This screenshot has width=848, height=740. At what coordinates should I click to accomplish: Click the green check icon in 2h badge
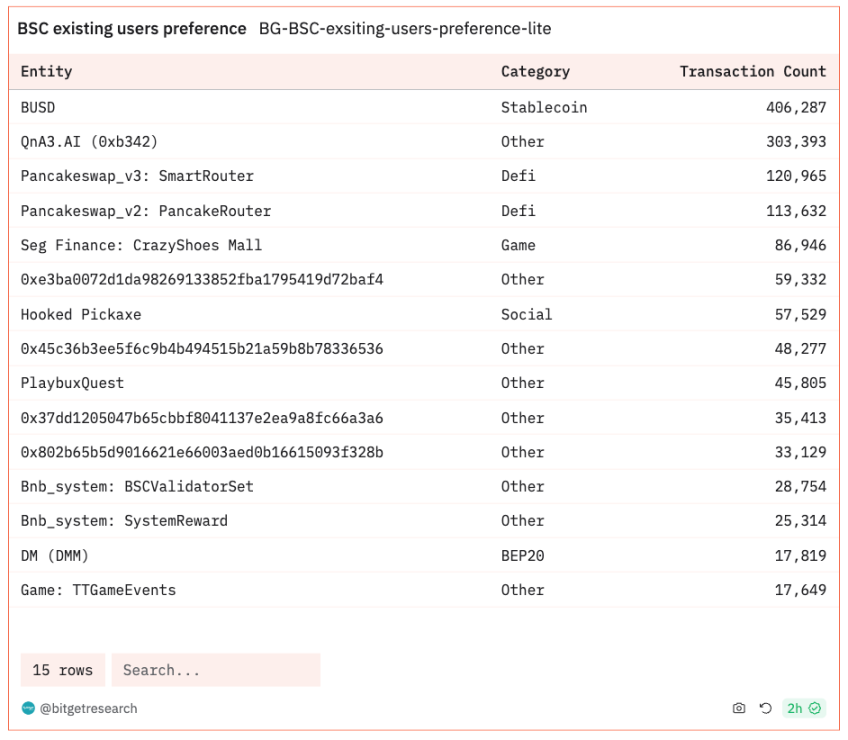click(815, 708)
